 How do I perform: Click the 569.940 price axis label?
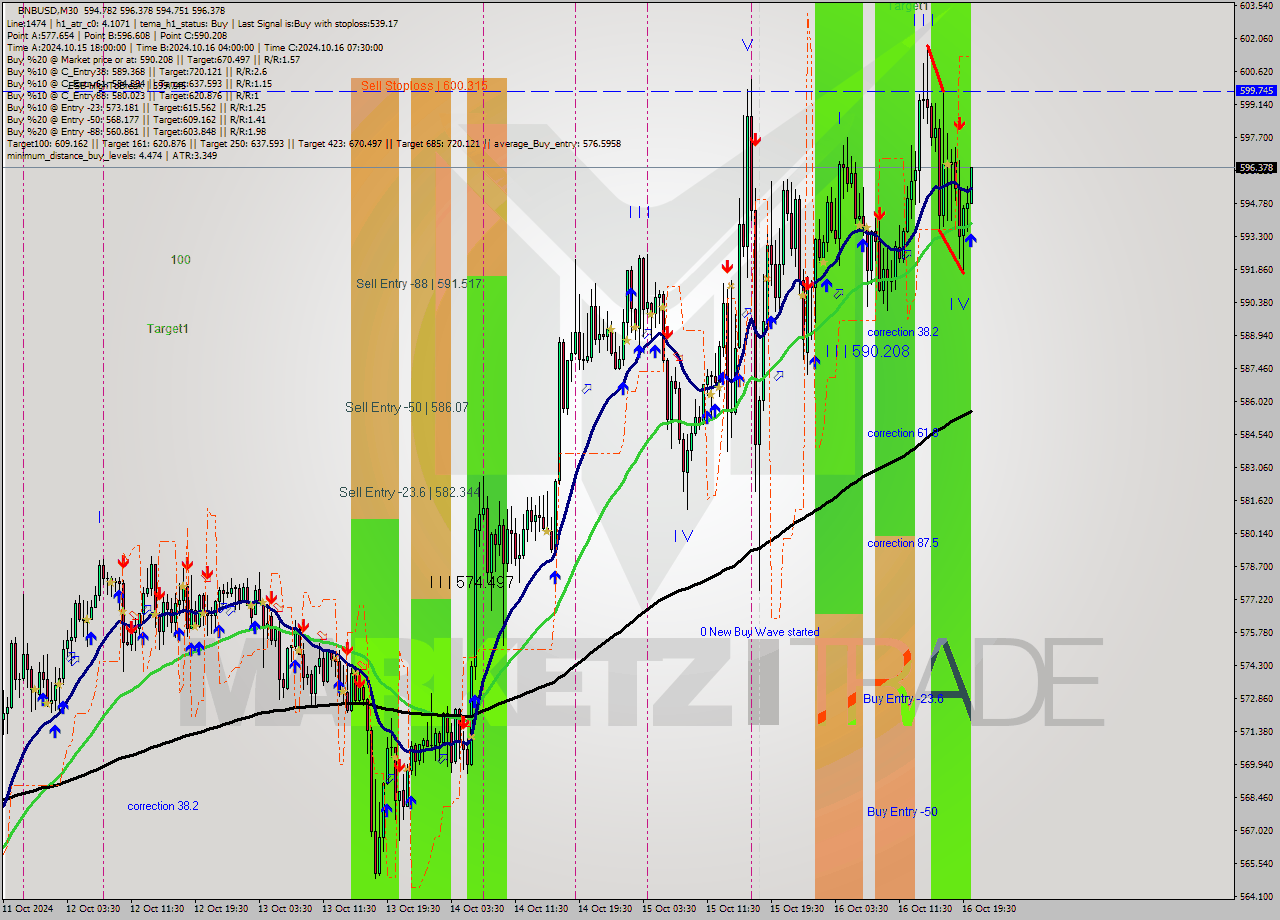tap(1255, 764)
